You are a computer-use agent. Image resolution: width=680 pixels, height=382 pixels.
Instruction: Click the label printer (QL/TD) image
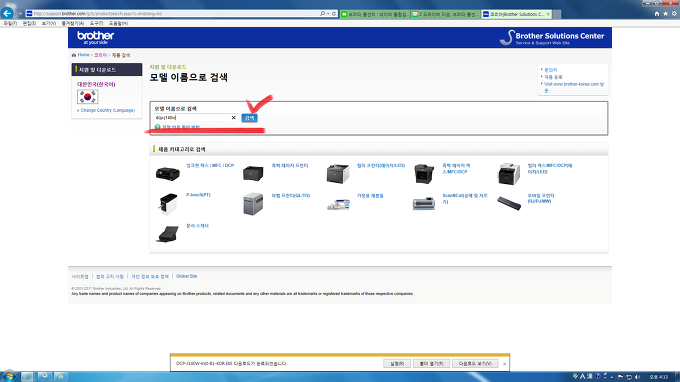click(x=253, y=204)
